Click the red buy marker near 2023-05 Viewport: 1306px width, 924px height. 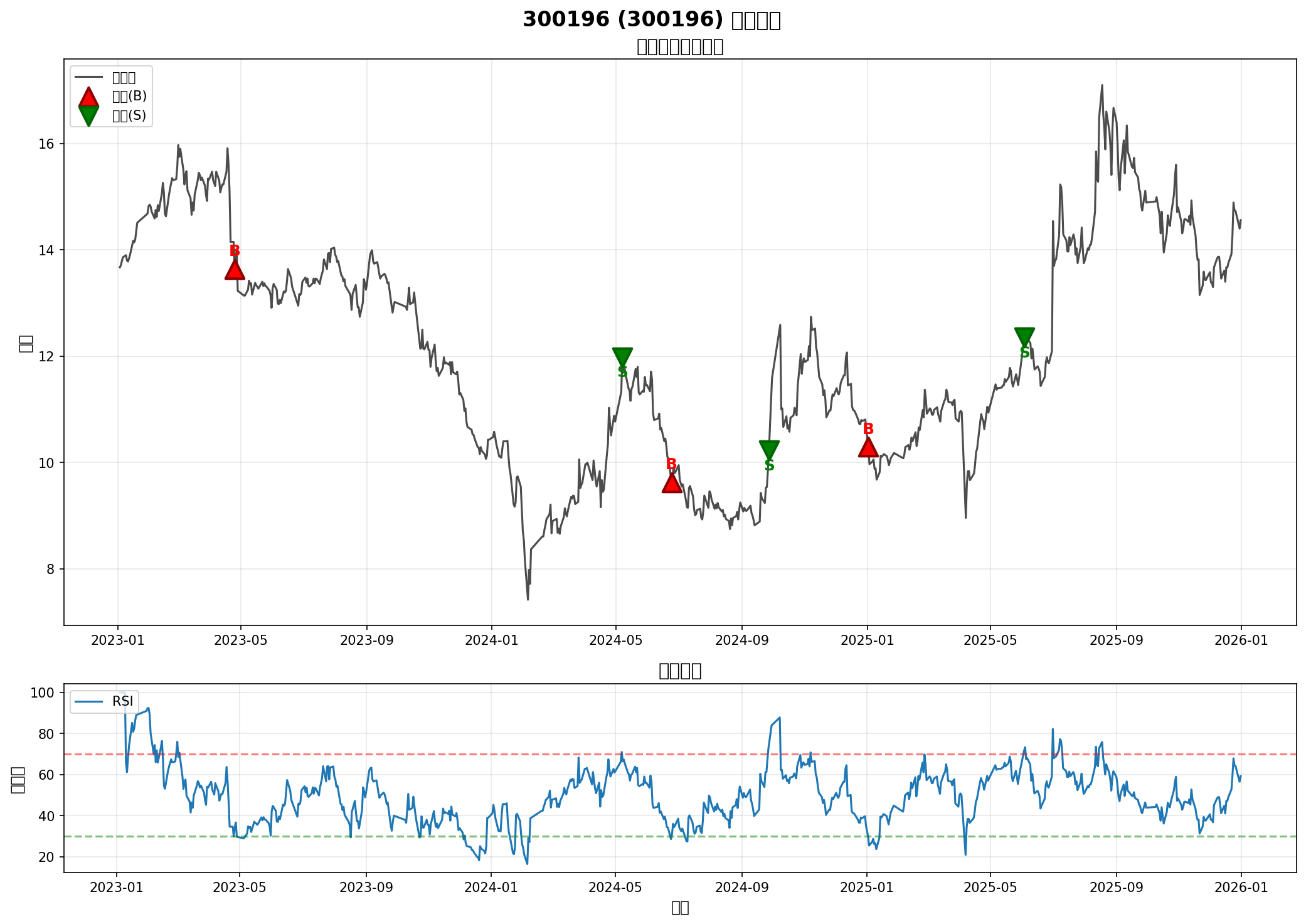point(235,270)
